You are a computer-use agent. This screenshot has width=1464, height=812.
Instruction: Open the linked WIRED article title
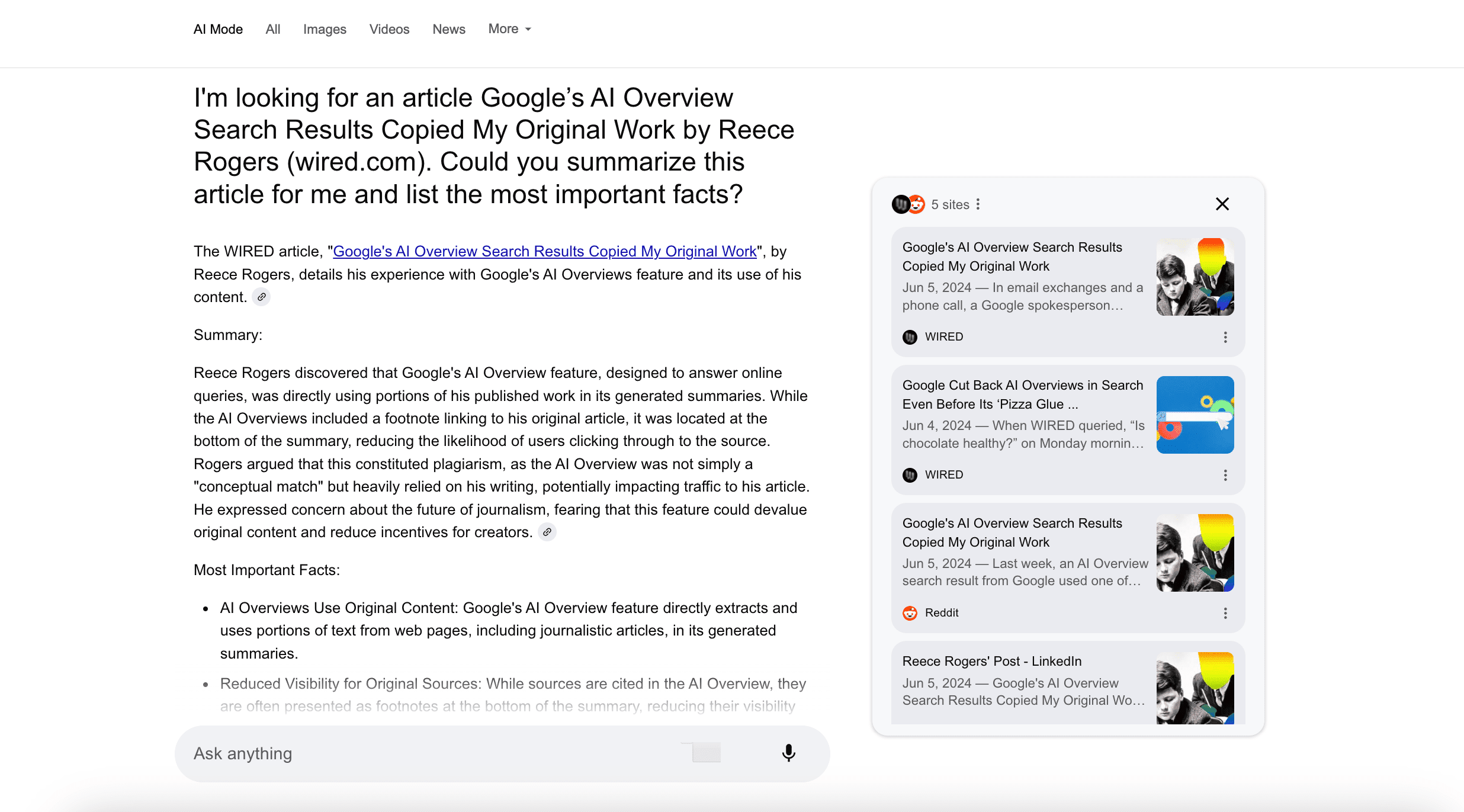[545, 251]
